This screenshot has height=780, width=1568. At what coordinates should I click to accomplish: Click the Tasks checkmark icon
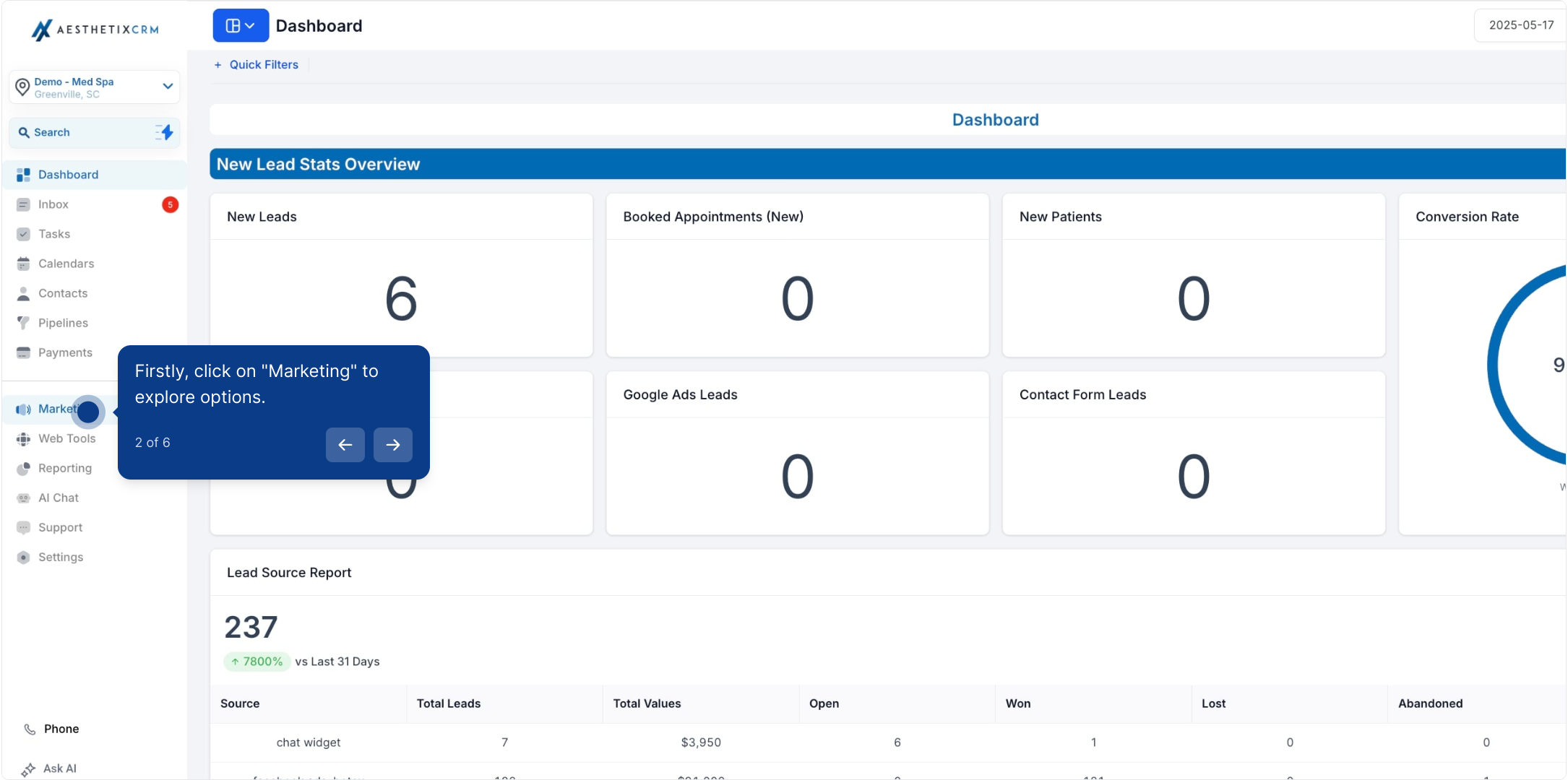click(23, 234)
